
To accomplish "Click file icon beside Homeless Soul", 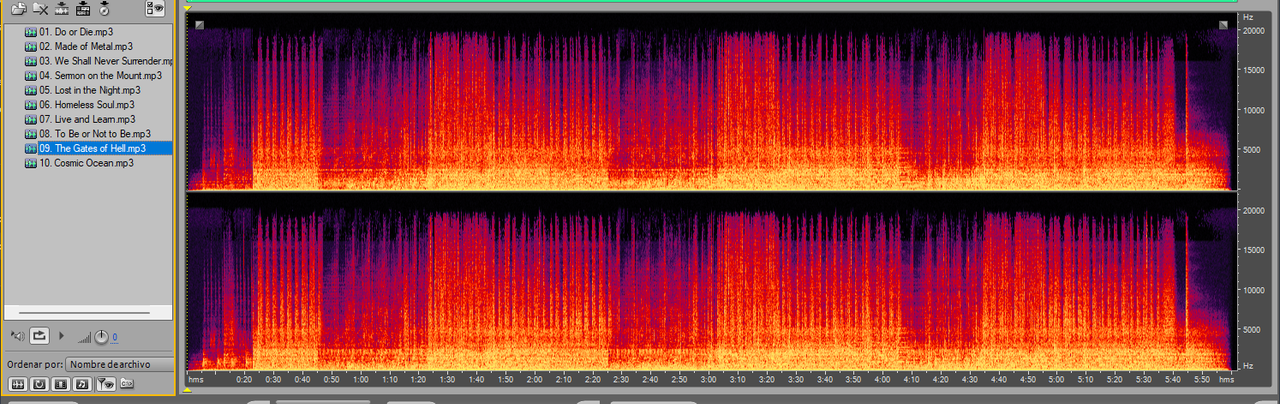I will pyautogui.click(x=30, y=104).
